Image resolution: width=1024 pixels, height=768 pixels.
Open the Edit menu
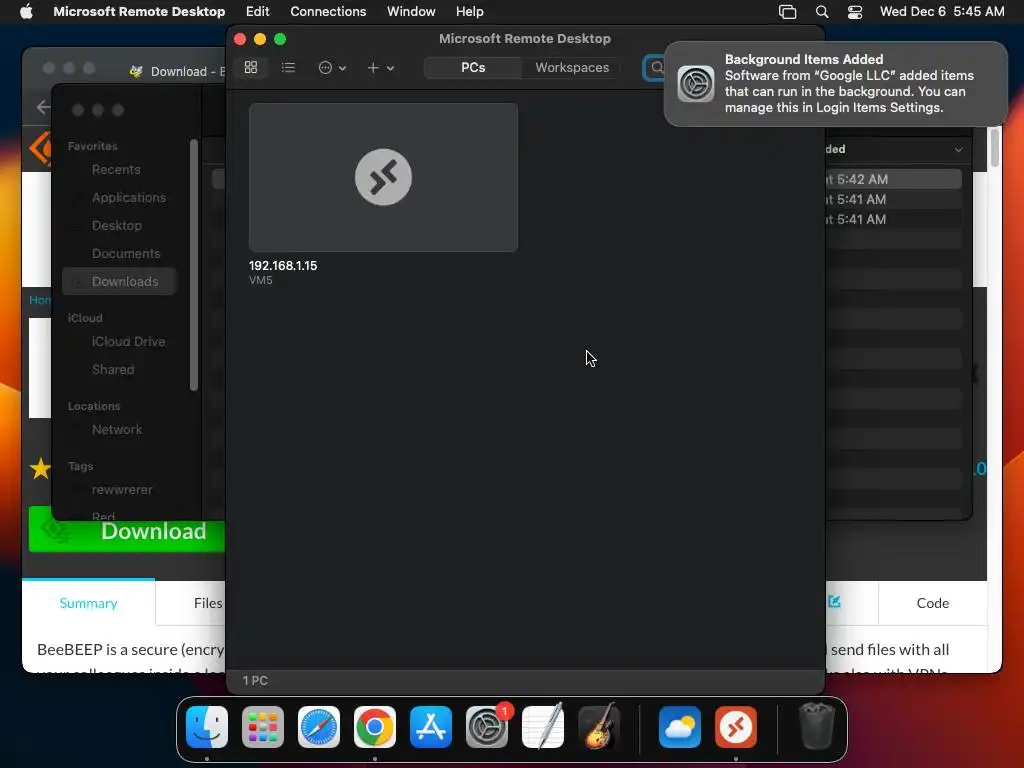pos(257,11)
